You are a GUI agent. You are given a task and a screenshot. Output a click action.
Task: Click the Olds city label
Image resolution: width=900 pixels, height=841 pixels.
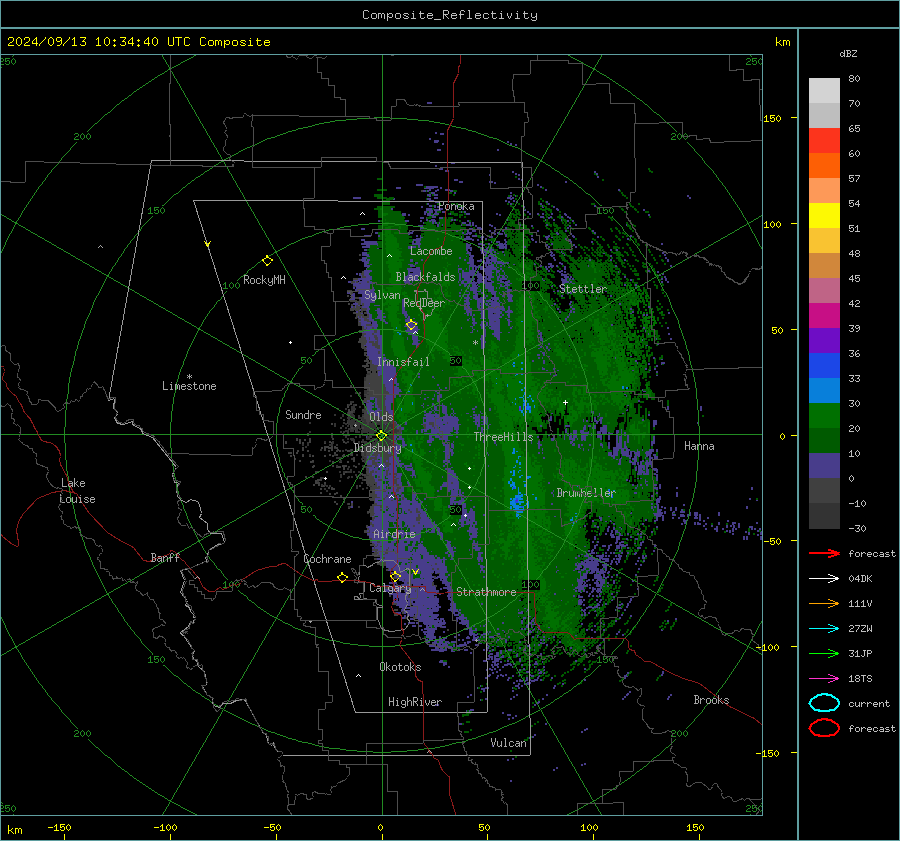pos(381,417)
